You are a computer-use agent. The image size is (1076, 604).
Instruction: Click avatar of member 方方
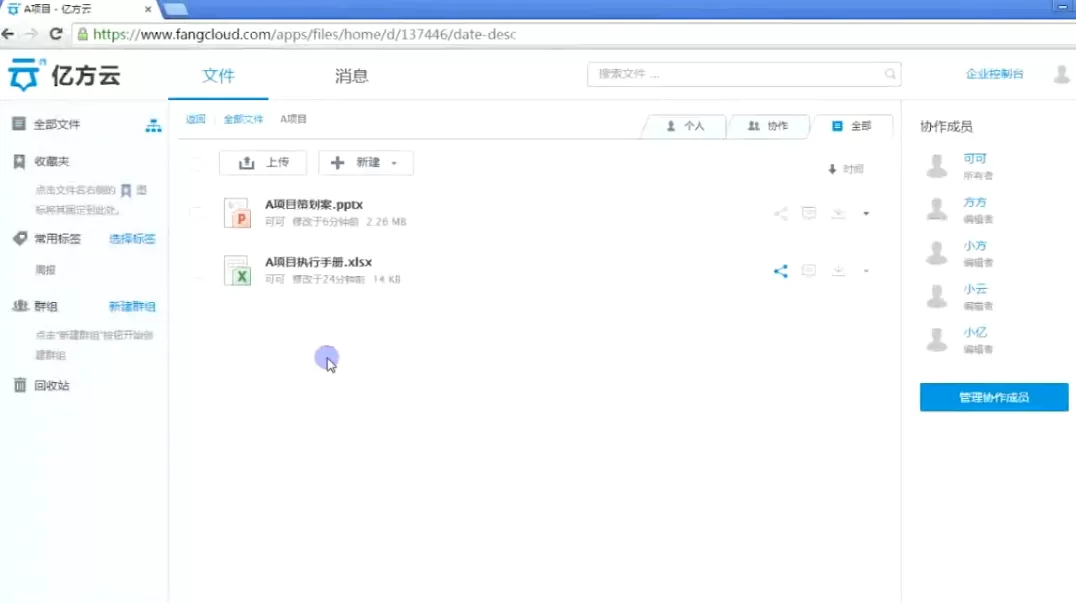937,209
